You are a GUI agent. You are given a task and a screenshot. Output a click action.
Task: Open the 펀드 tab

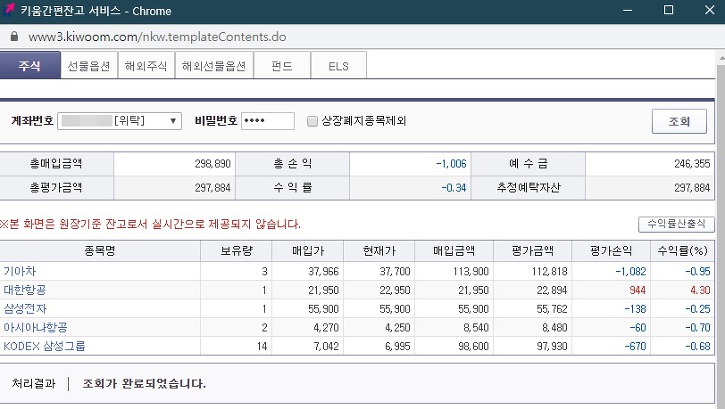[x=282, y=66]
